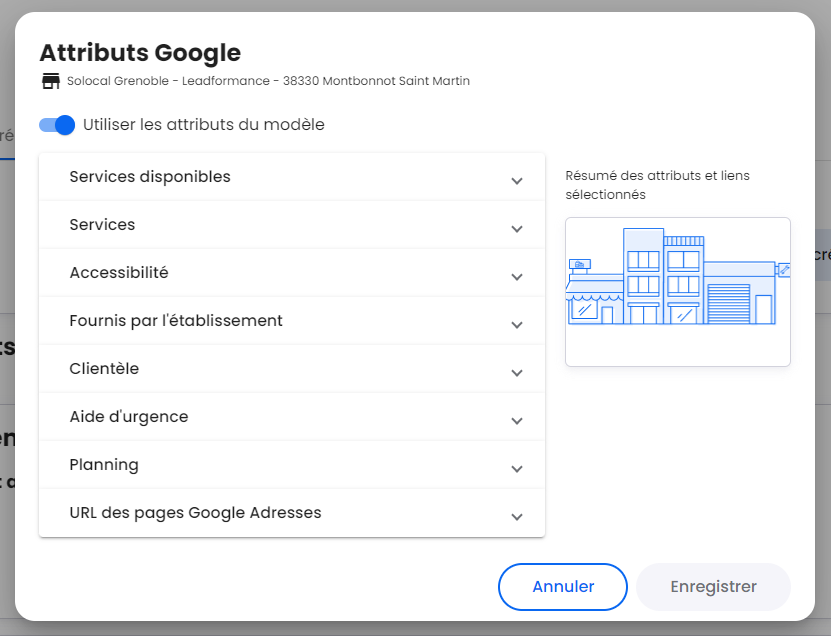This screenshot has height=636, width=831.
Task: Expand the Services disponibles chevron
Action: (x=517, y=181)
